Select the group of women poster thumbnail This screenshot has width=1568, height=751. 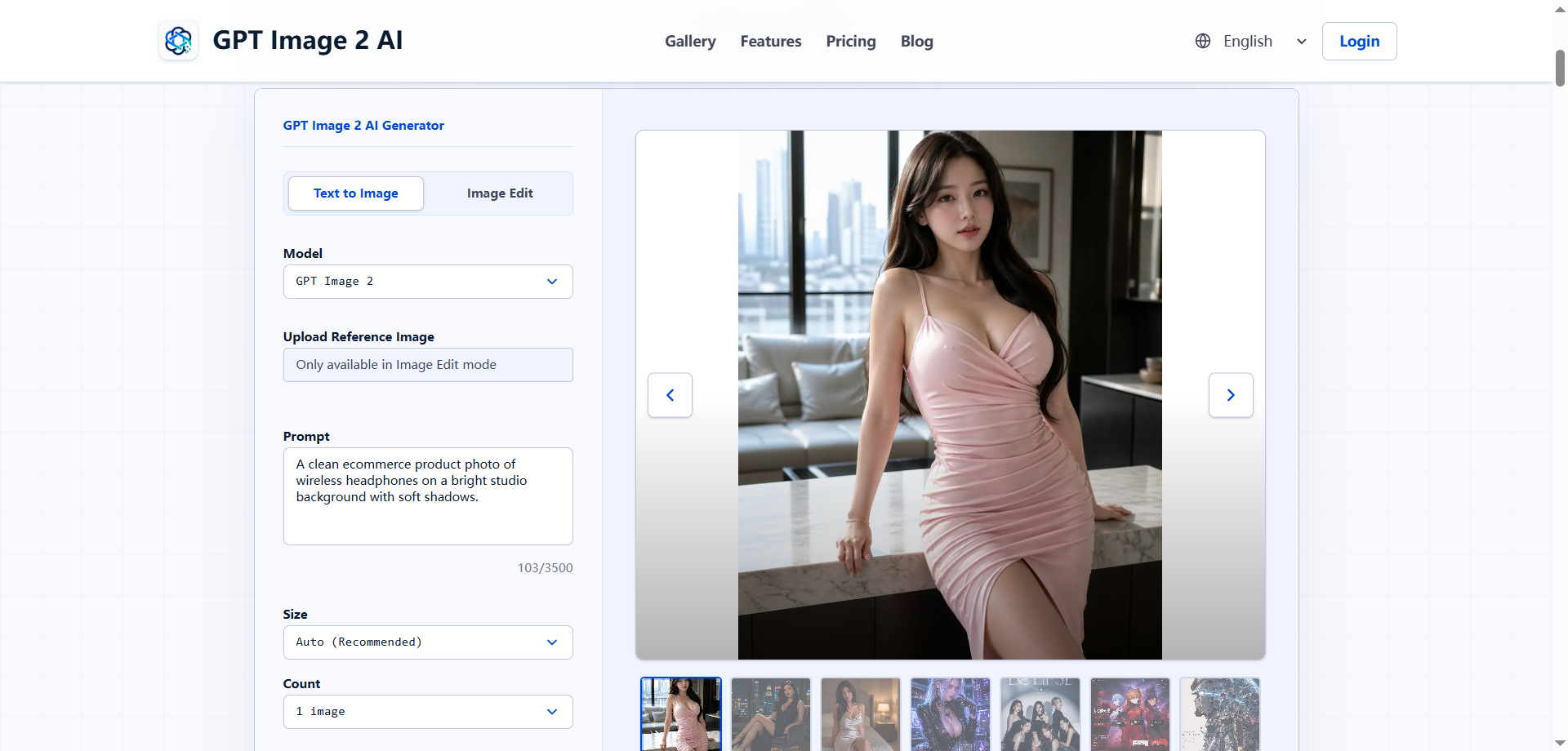coord(1040,714)
